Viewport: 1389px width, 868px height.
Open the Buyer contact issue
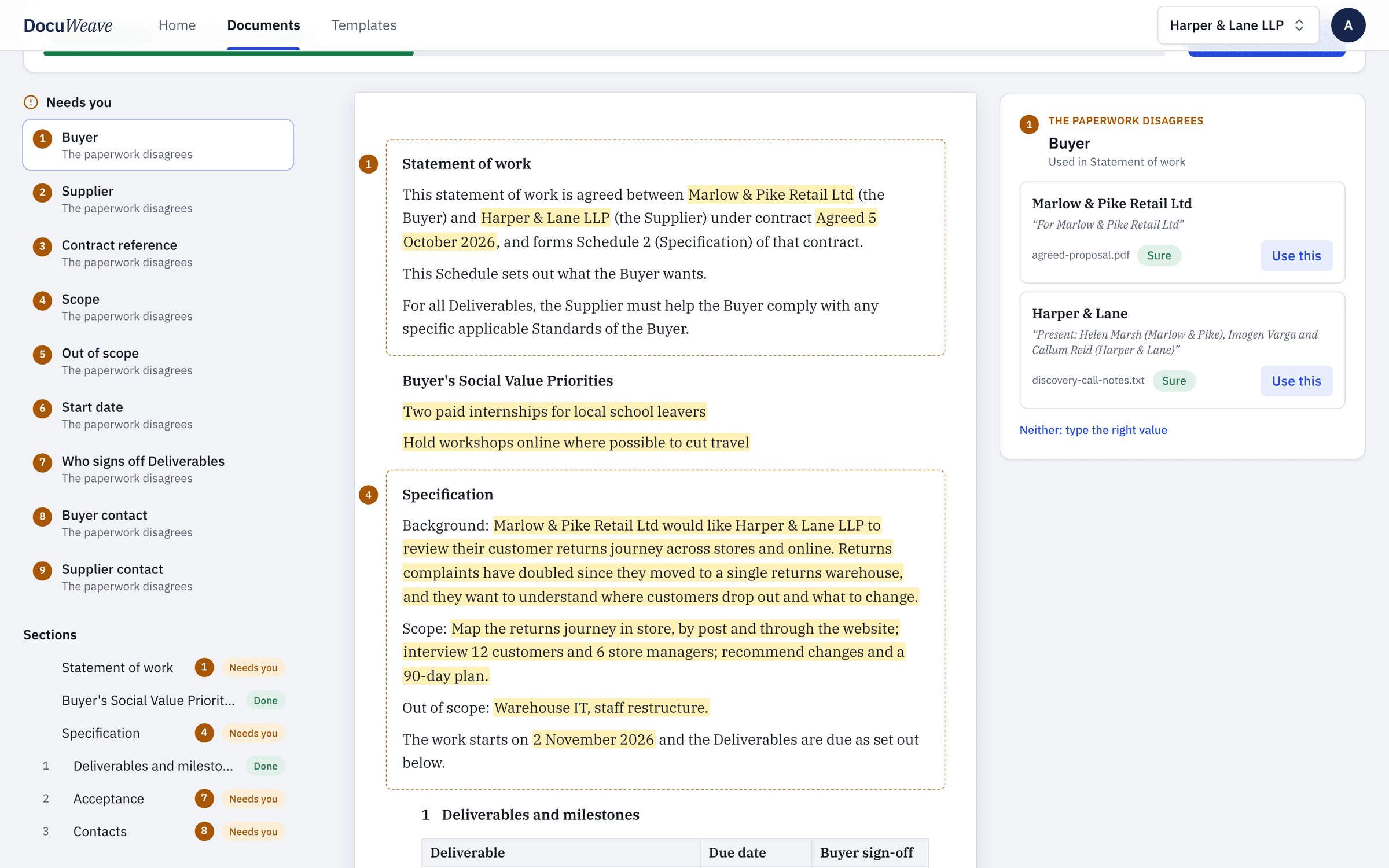tap(158, 523)
